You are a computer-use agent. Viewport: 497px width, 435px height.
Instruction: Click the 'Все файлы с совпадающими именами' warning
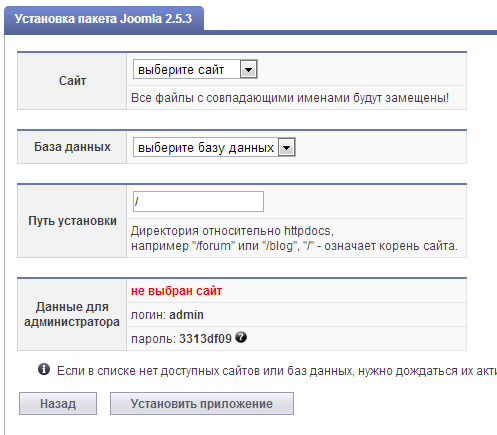click(x=290, y=98)
